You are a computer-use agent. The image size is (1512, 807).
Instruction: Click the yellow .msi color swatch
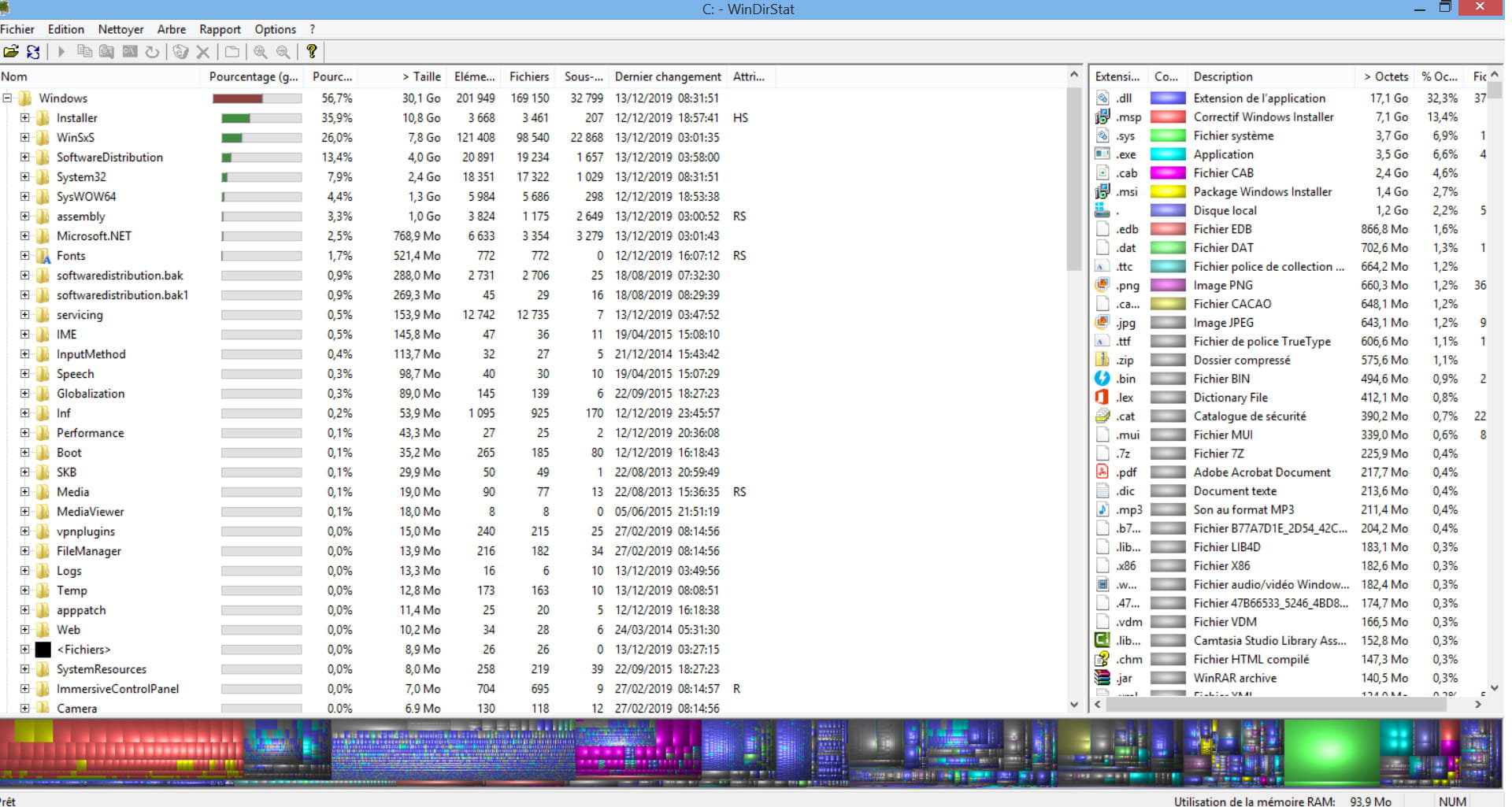[x=1168, y=191]
